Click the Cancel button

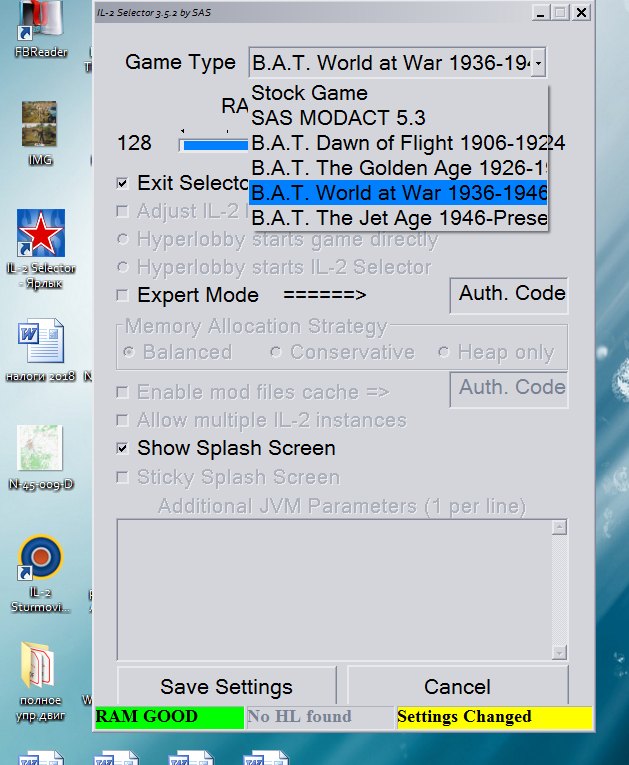(x=457, y=686)
